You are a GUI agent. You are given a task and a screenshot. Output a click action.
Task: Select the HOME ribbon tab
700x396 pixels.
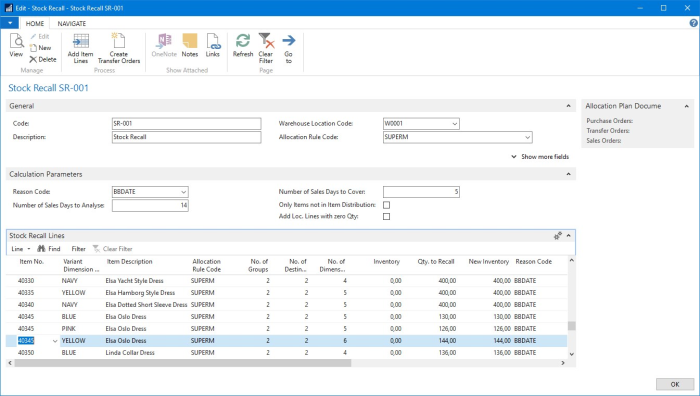click(35, 23)
